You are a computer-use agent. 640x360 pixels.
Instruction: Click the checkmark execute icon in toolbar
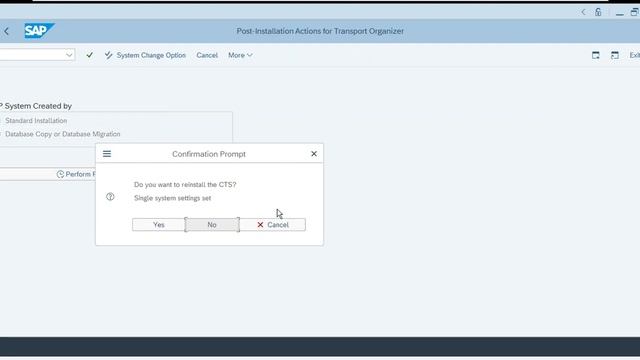point(89,55)
